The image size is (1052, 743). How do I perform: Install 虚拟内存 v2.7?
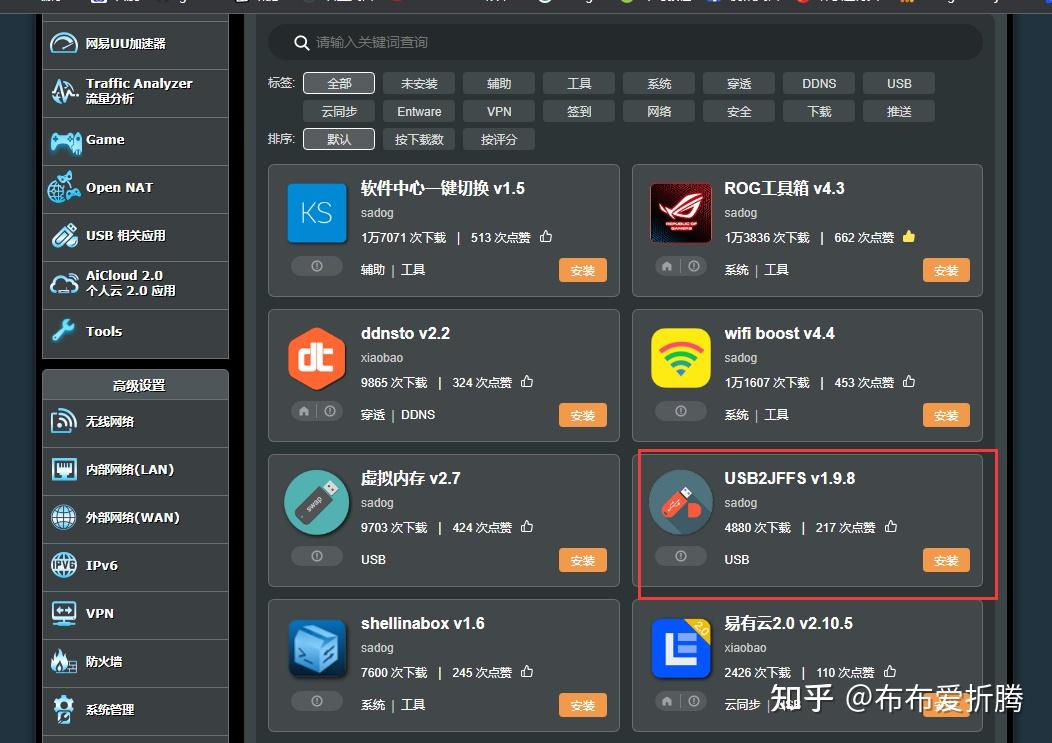(x=582, y=560)
